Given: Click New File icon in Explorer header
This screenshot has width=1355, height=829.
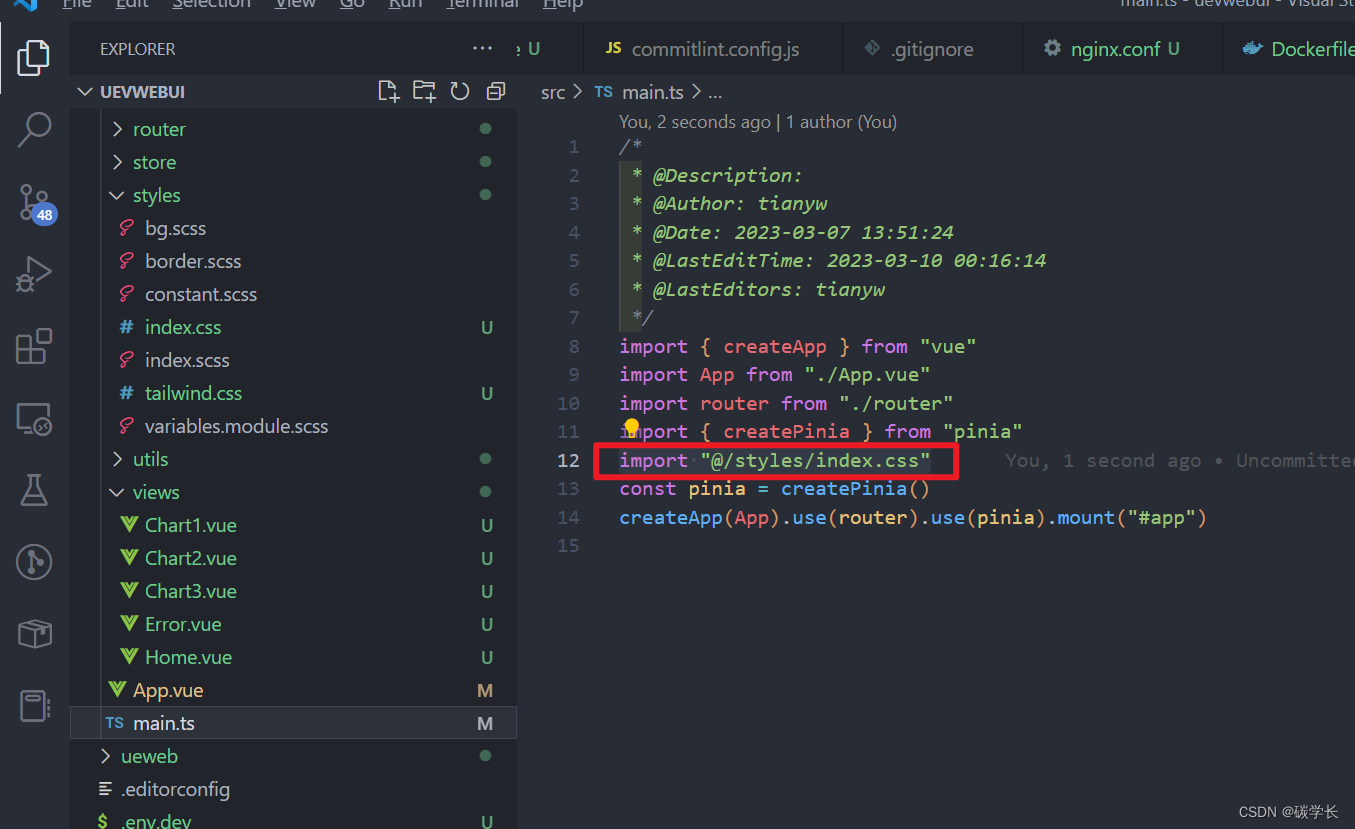Looking at the screenshot, I should 389,92.
